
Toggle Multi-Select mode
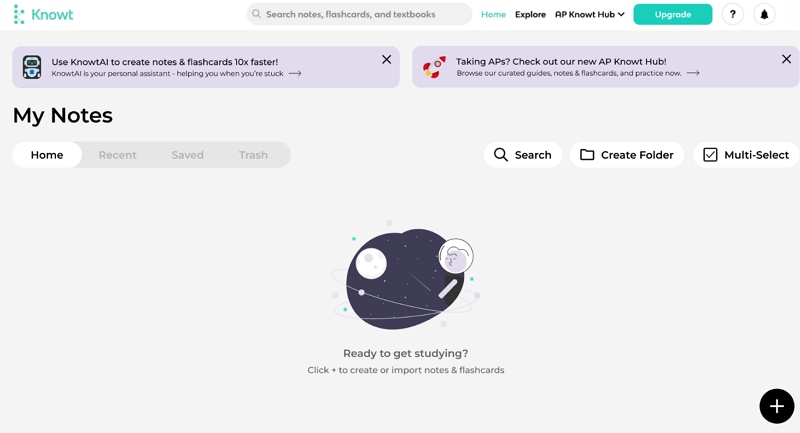(746, 155)
